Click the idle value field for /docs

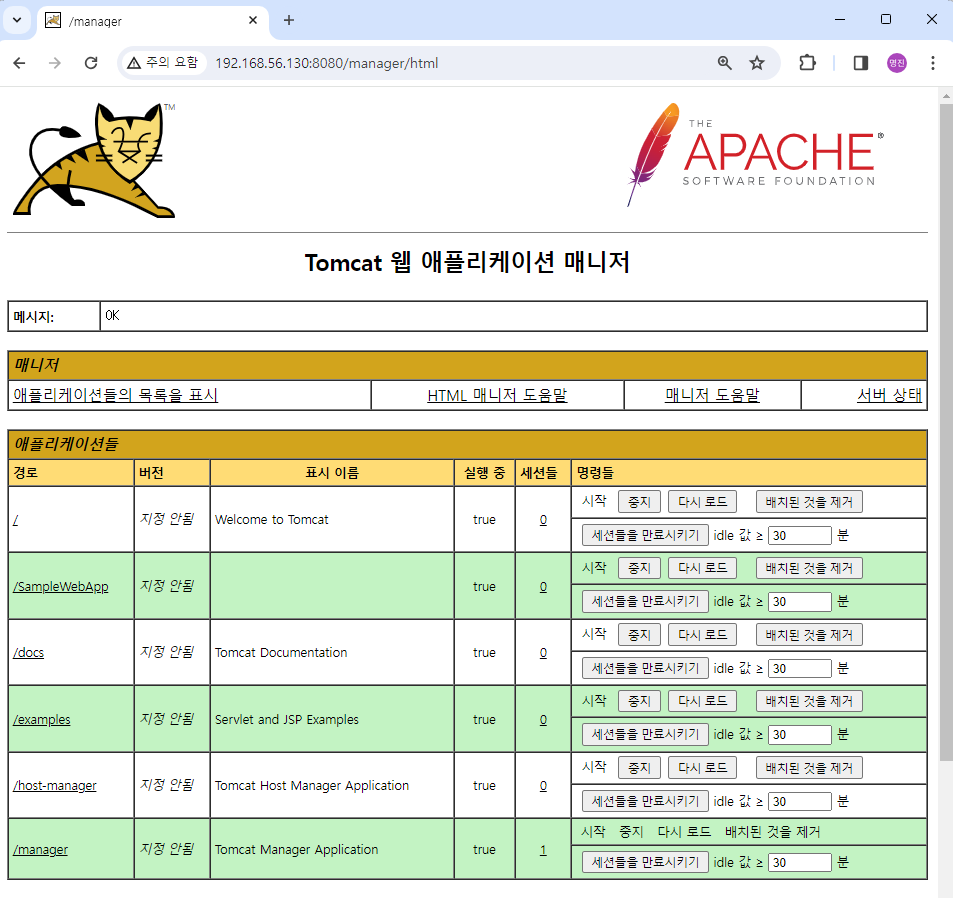(x=800, y=668)
